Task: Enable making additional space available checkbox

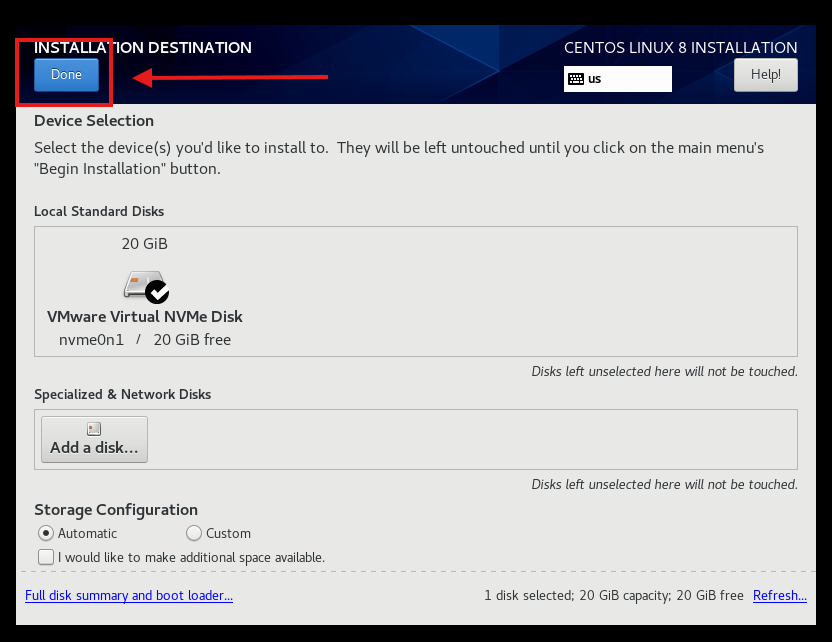Action: pyautogui.click(x=46, y=557)
